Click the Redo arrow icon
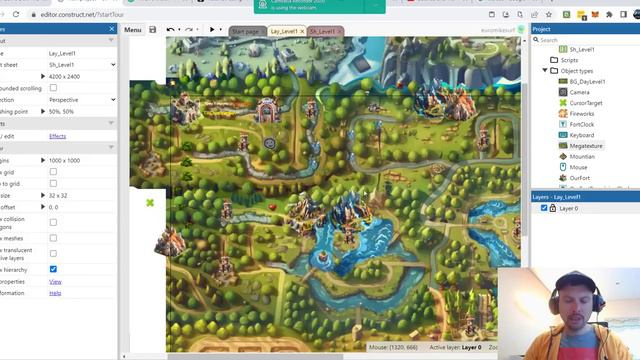640x360 pixels. (x=189, y=29)
